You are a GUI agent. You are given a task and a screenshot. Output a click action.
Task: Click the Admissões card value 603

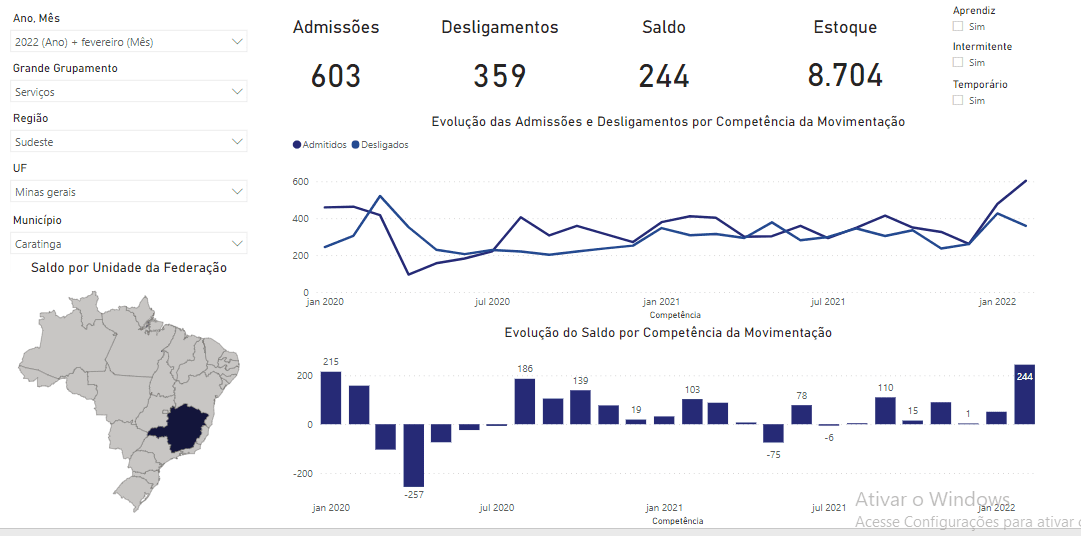pyautogui.click(x=336, y=76)
